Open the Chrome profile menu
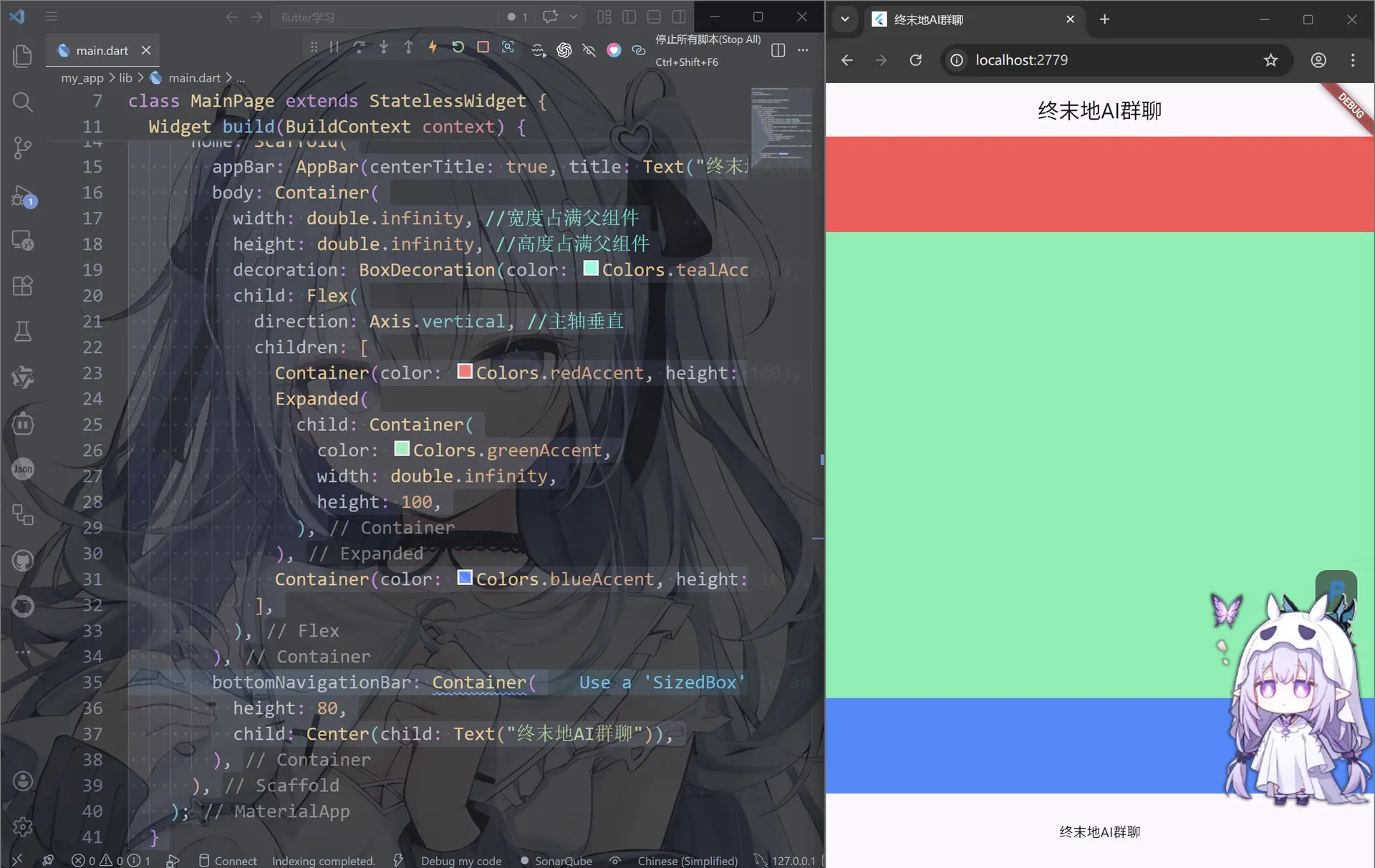1375x868 pixels. coord(1318,60)
